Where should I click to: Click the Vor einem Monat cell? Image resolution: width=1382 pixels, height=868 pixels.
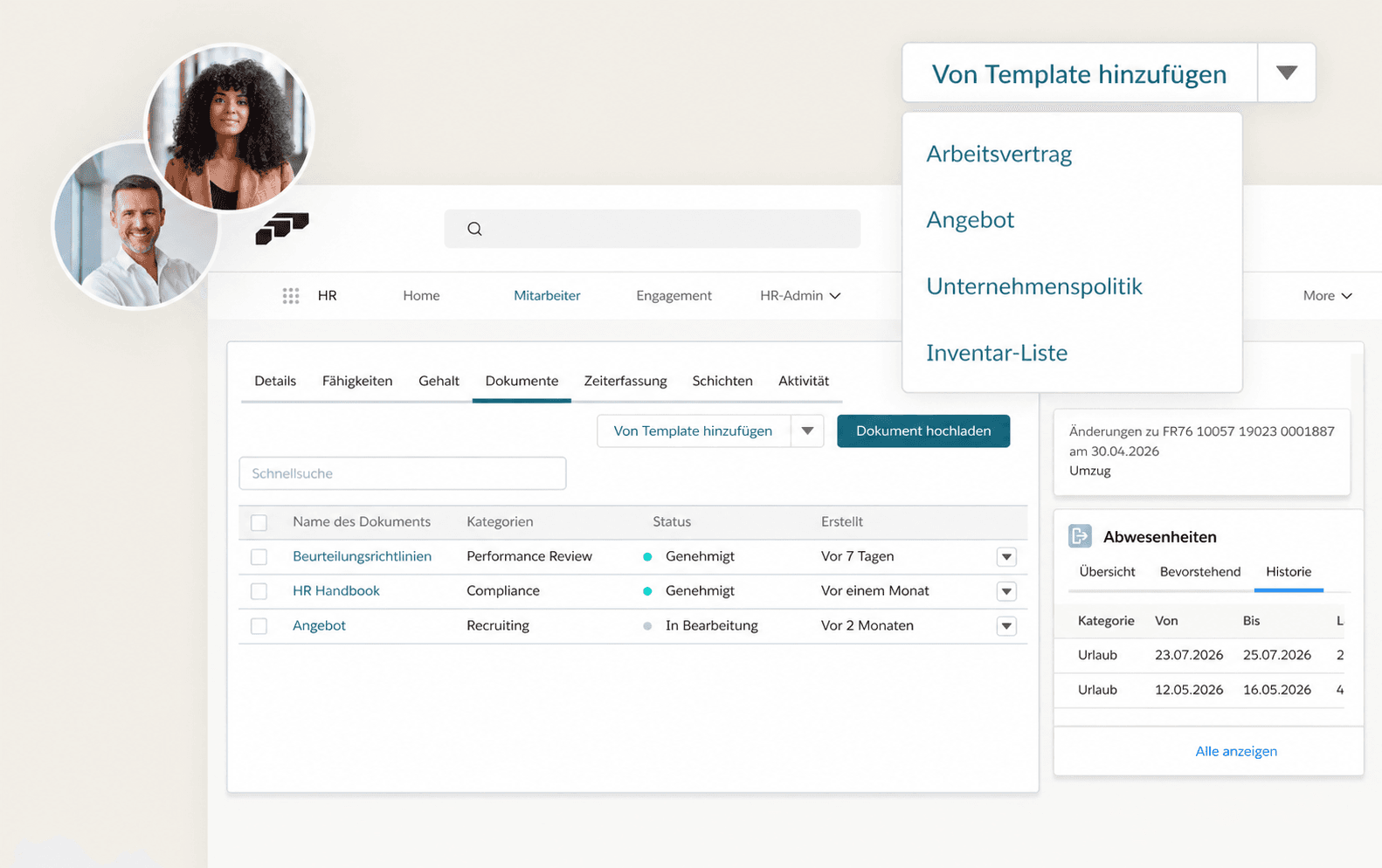(x=874, y=591)
